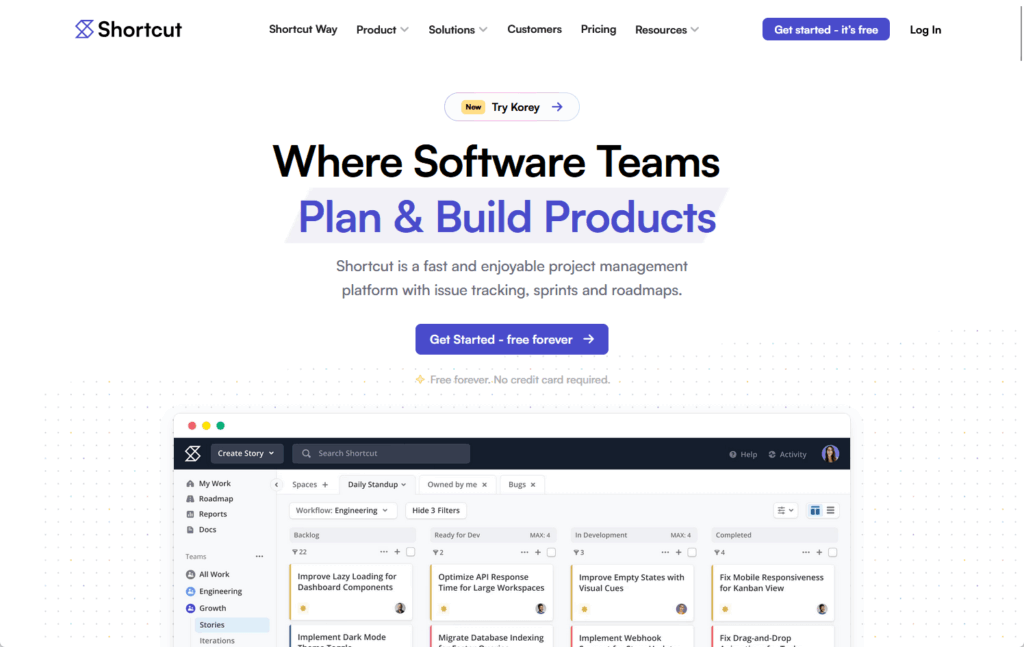Click Get Started - free forever button
Screen dimensions: 1024x647
511,339
